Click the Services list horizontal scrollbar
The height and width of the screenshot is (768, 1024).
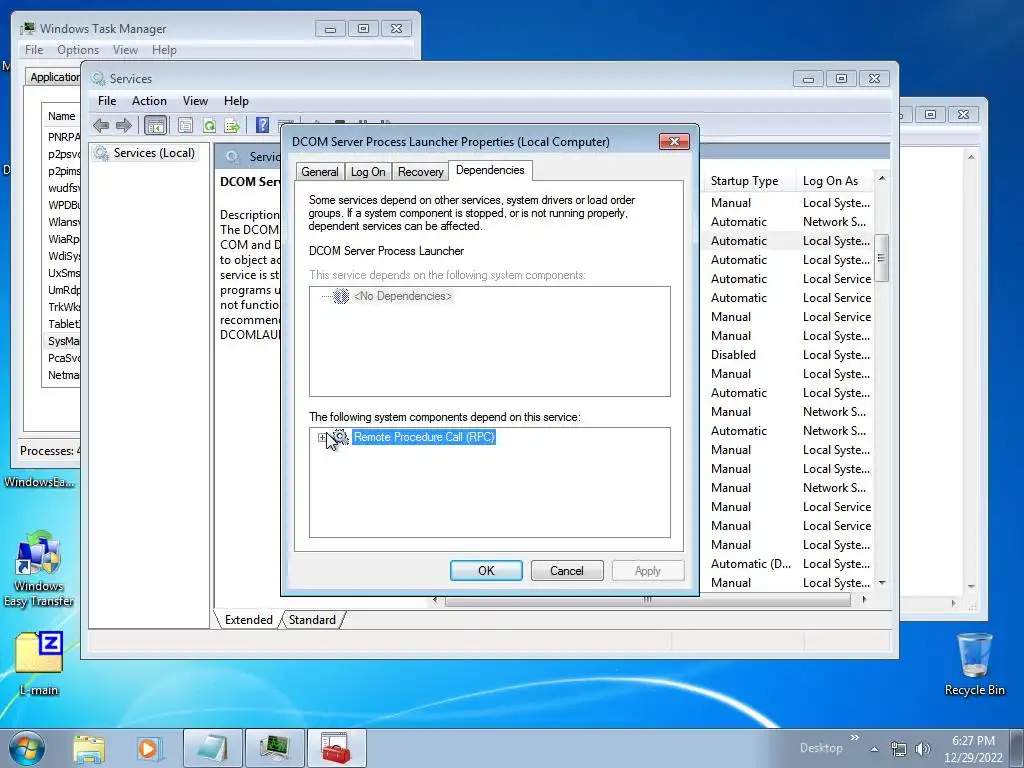(647, 600)
